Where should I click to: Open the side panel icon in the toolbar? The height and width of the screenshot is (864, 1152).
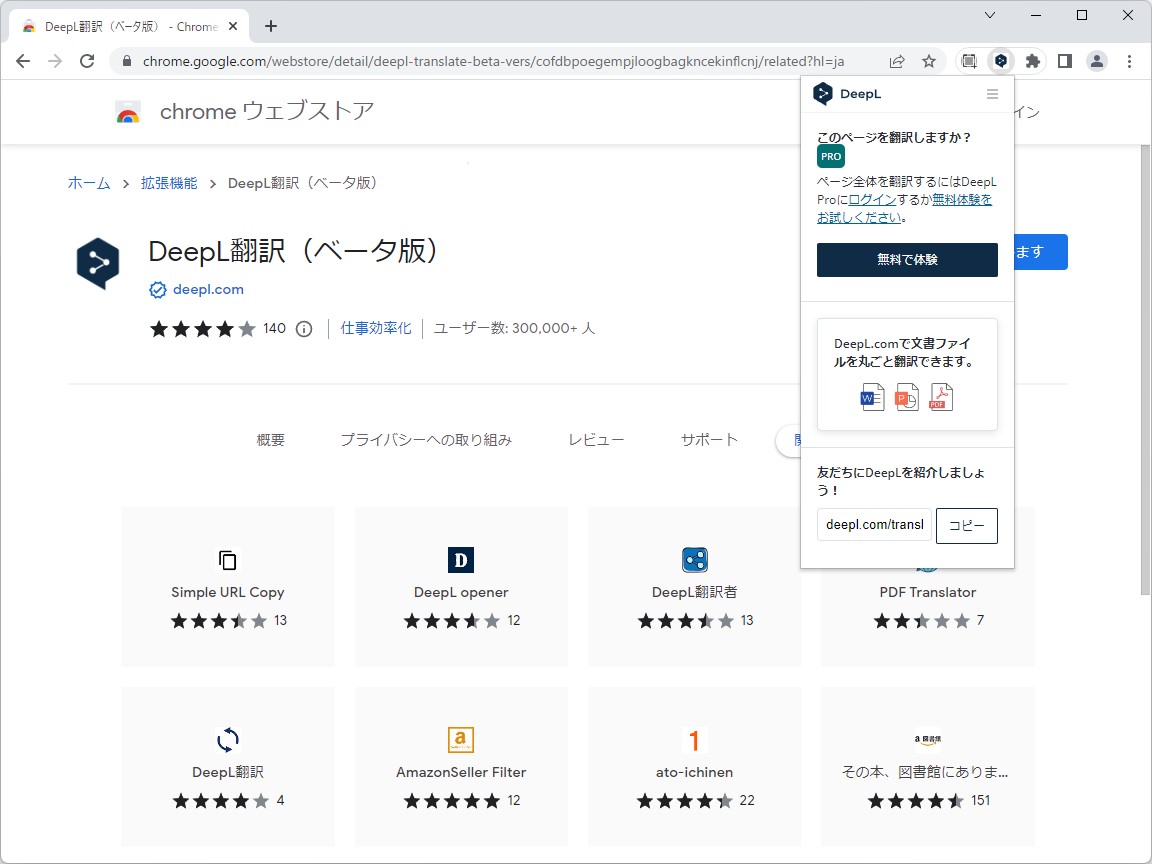pos(1064,61)
